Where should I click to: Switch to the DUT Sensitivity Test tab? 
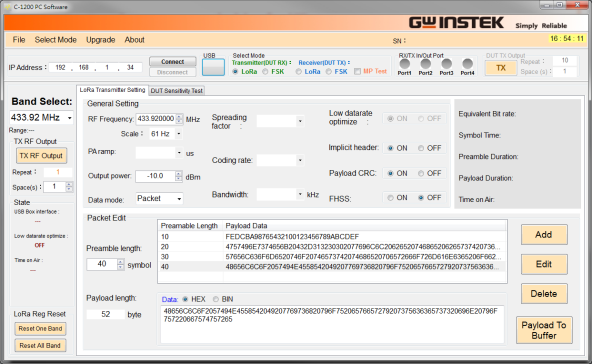tap(177, 91)
